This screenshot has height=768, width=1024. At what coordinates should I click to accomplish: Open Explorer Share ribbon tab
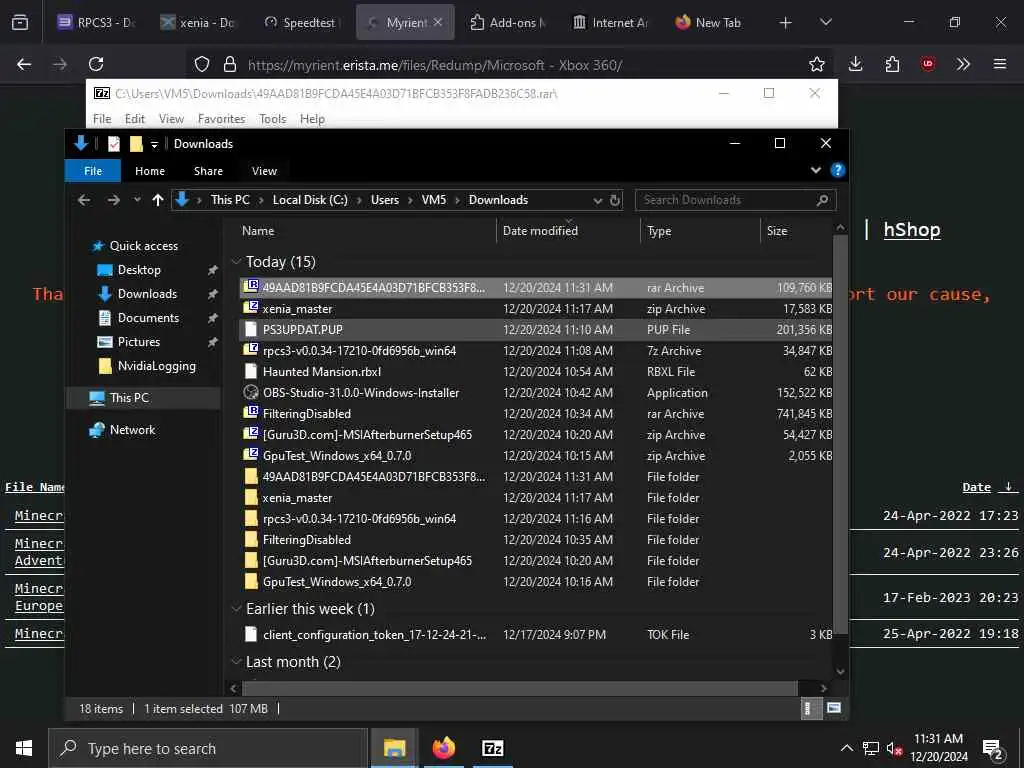click(208, 170)
